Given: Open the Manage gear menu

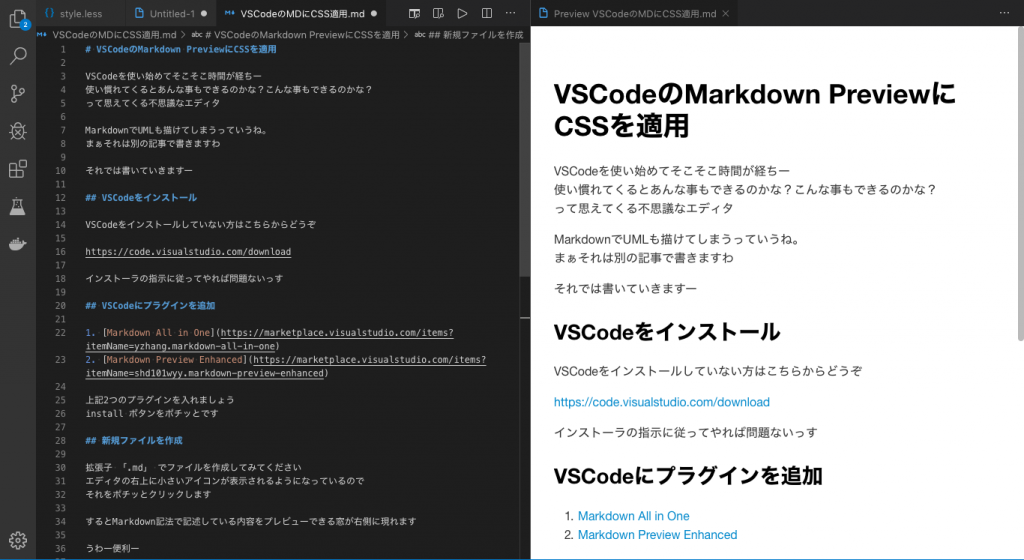Looking at the screenshot, I should (x=18, y=540).
